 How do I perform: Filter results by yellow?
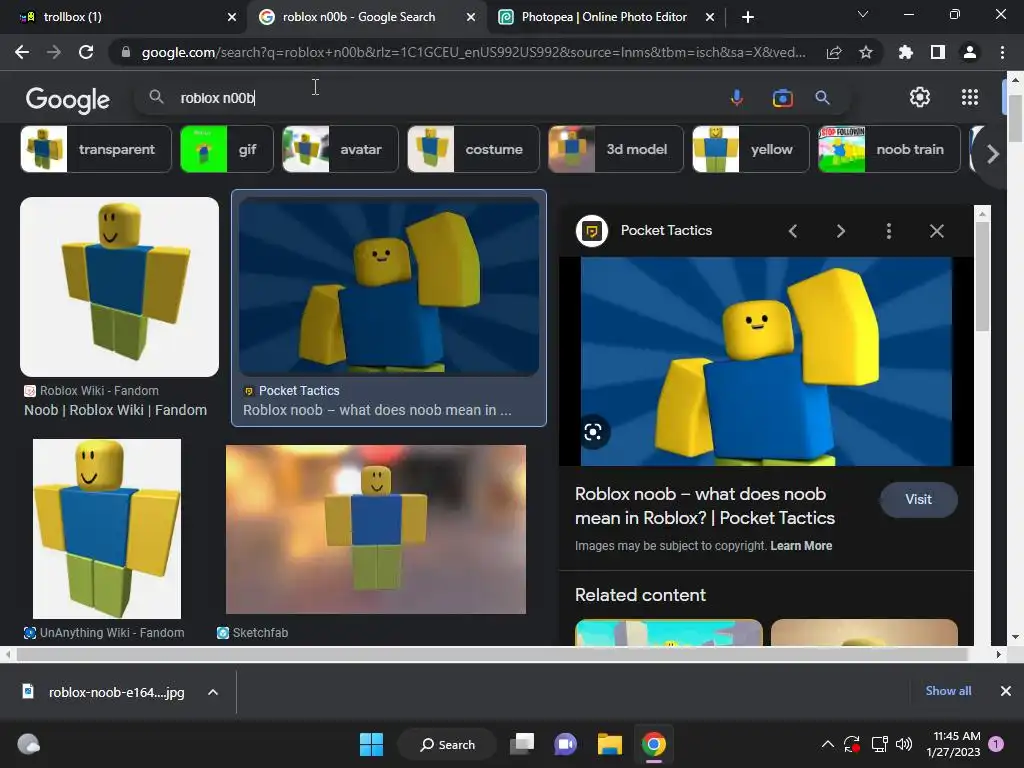coord(750,149)
